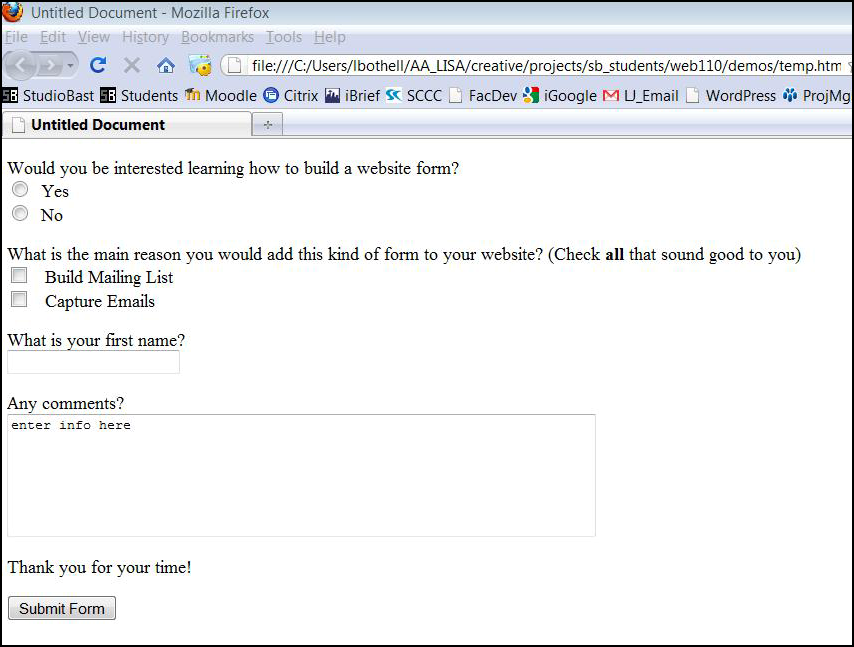Click the Stop loading icon
Image resolution: width=854 pixels, height=647 pixels.
coord(131,65)
